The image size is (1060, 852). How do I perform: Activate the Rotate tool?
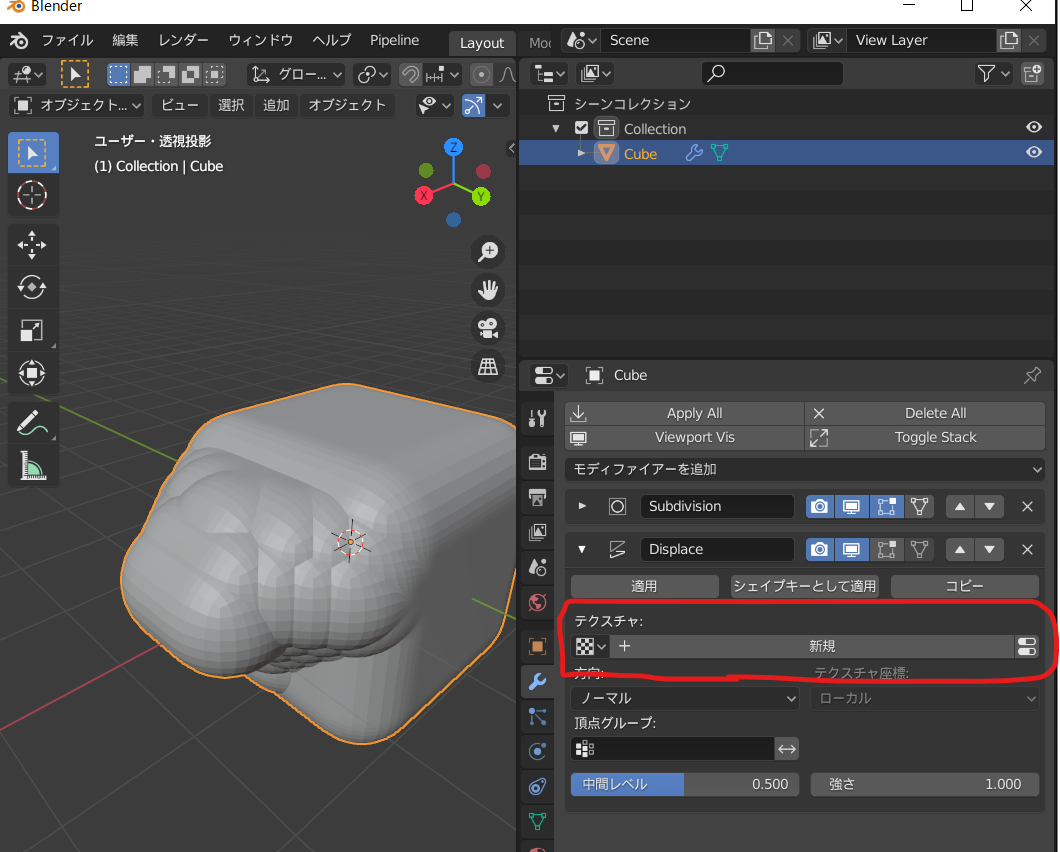click(x=32, y=287)
